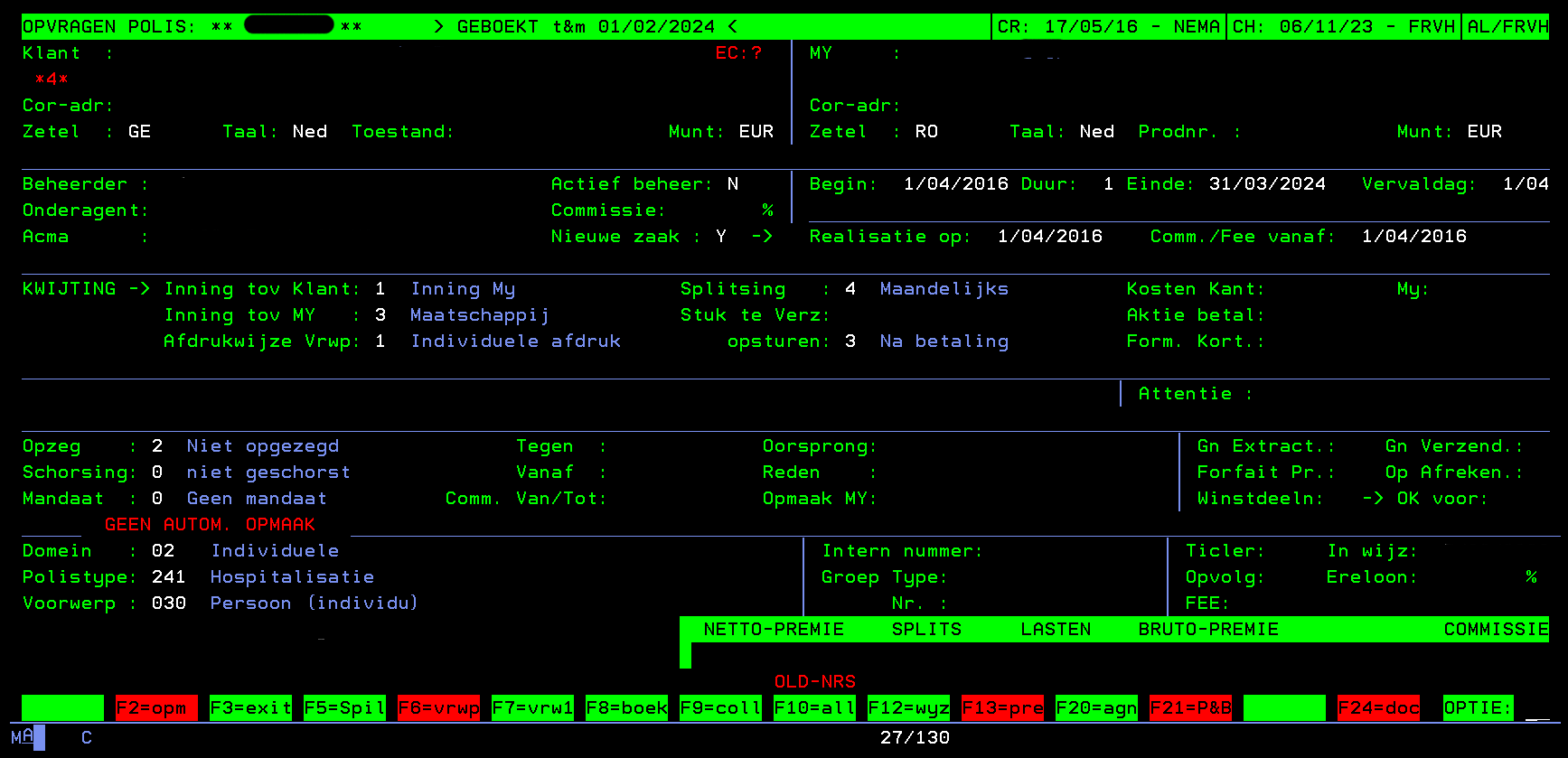Click the red F13=pre key
Image resolution: width=1568 pixels, height=758 pixels.
[x=1002, y=708]
